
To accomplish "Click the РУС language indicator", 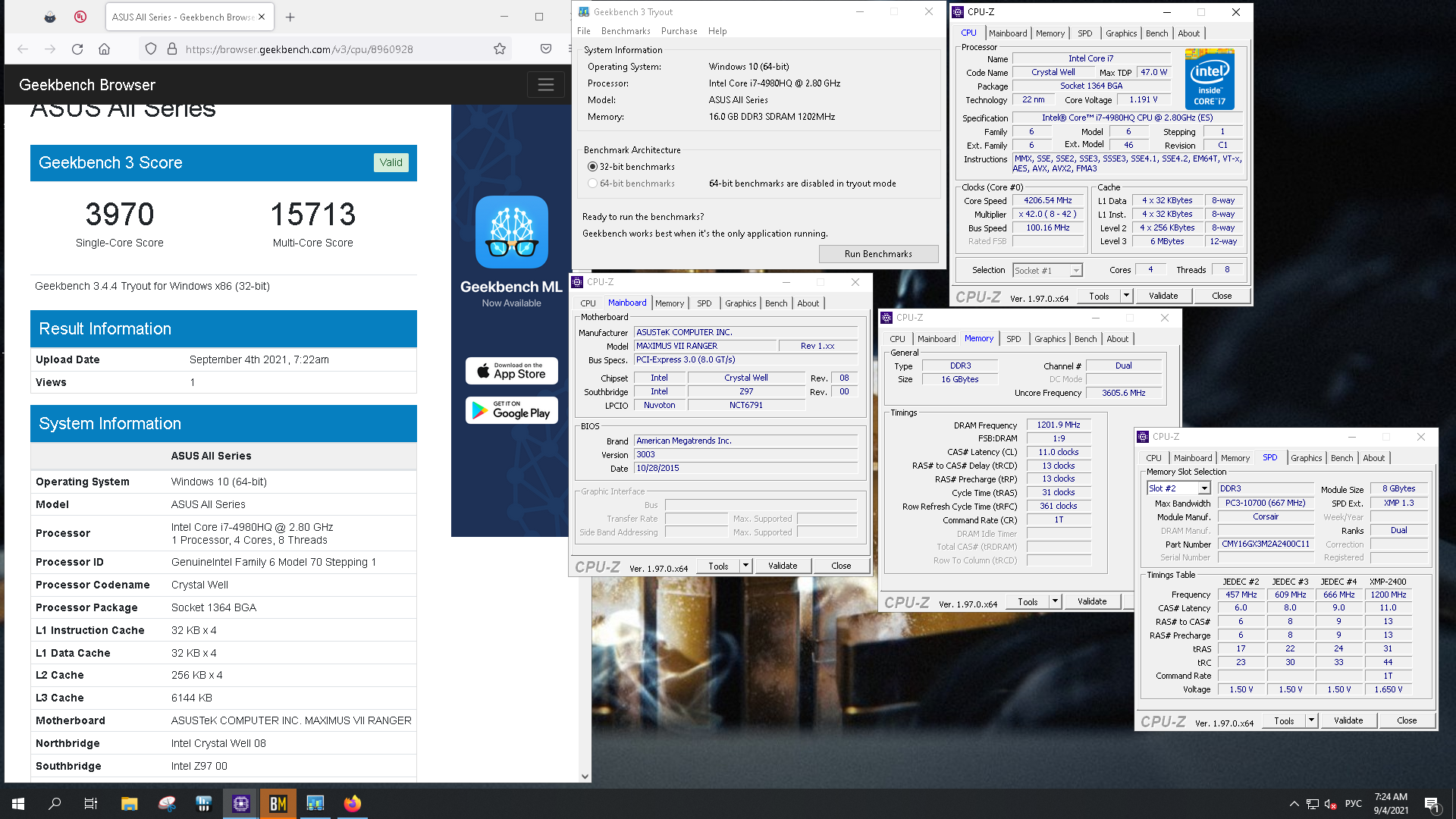I will pos(1354,804).
